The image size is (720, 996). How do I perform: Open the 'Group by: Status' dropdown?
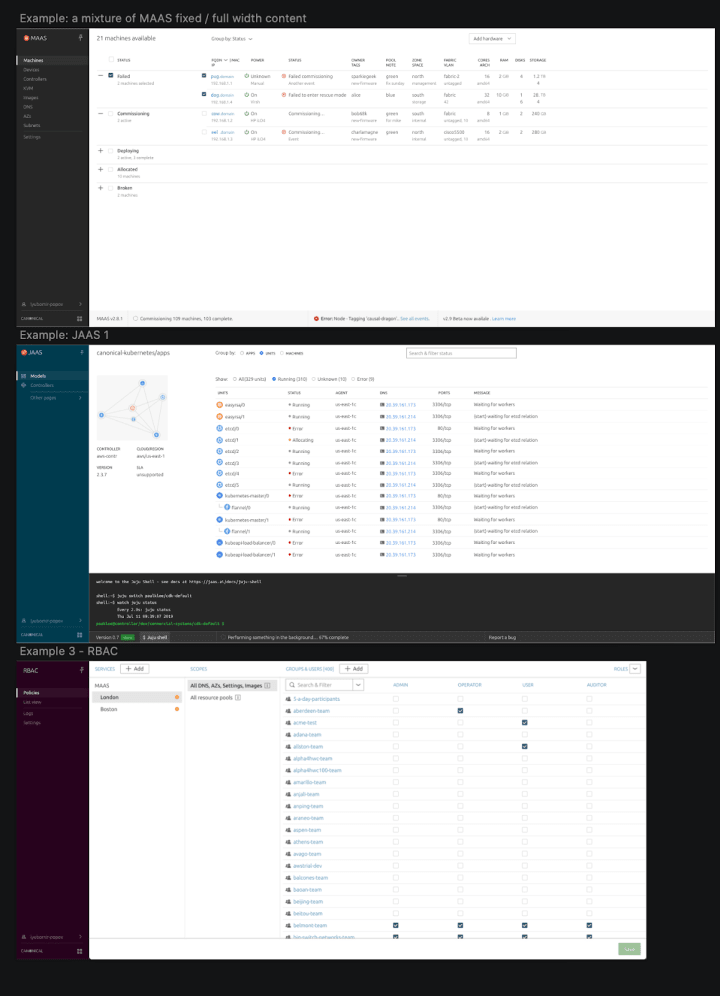click(x=232, y=39)
